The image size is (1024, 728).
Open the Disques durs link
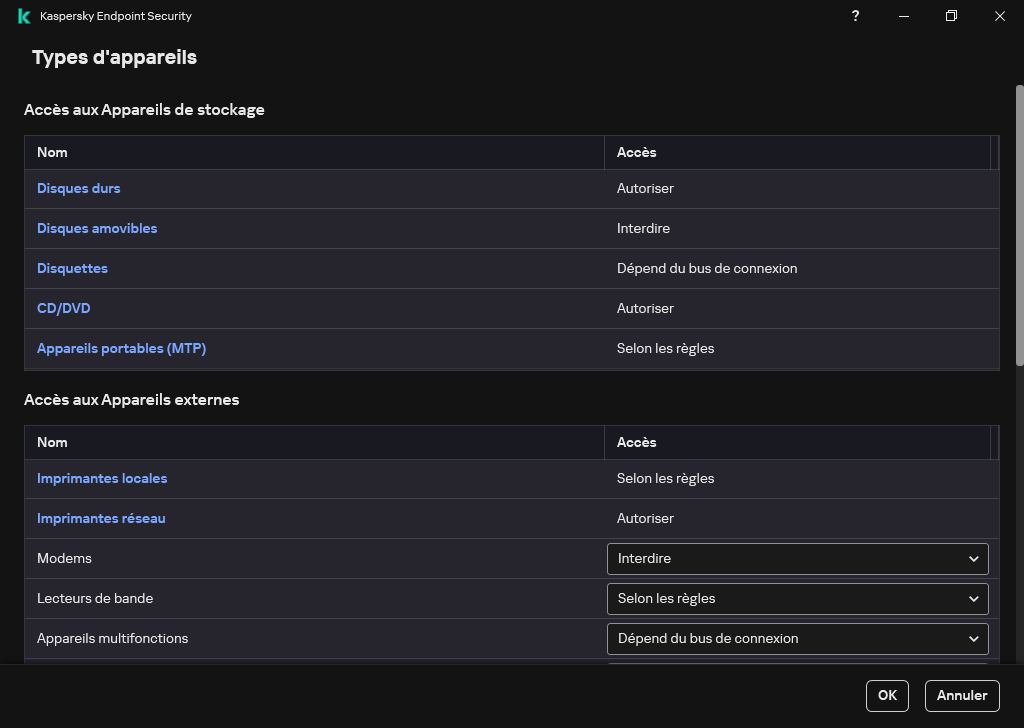pos(79,189)
